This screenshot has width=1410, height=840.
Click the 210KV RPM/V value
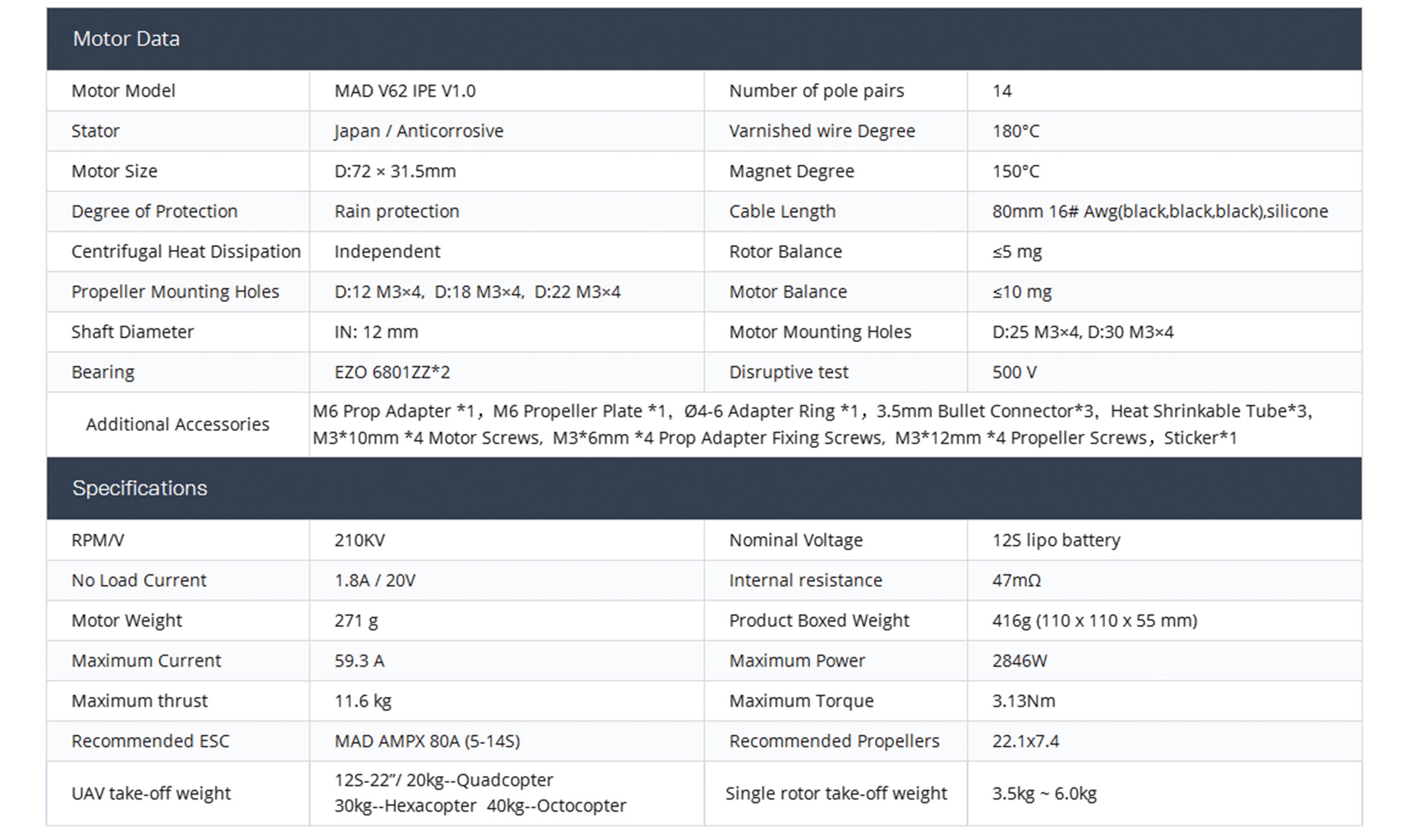(x=360, y=541)
